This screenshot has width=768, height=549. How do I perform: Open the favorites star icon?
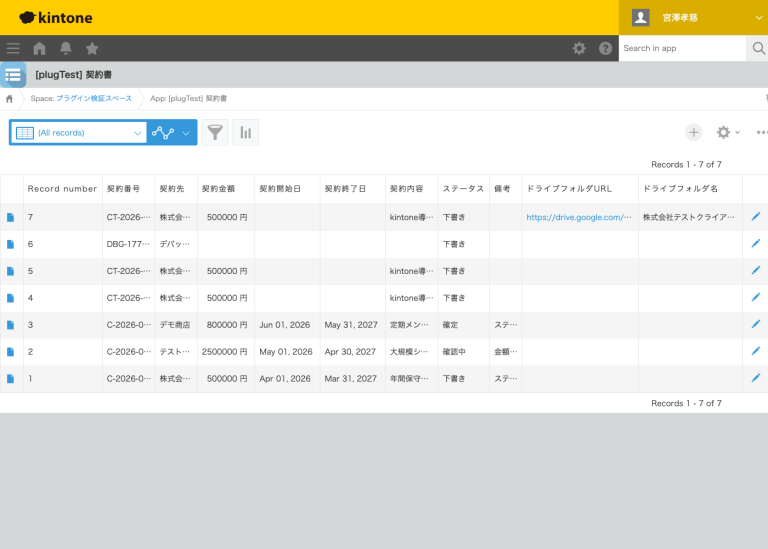click(x=92, y=48)
